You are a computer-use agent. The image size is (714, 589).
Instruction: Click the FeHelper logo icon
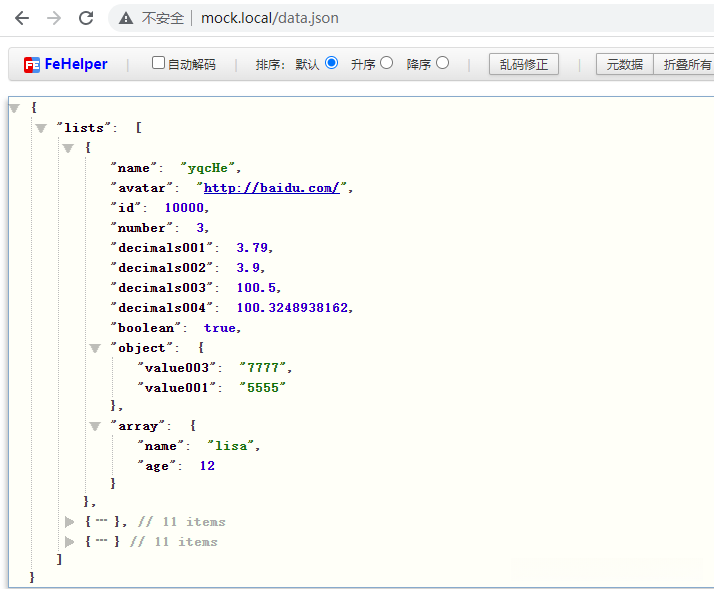tap(31, 65)
